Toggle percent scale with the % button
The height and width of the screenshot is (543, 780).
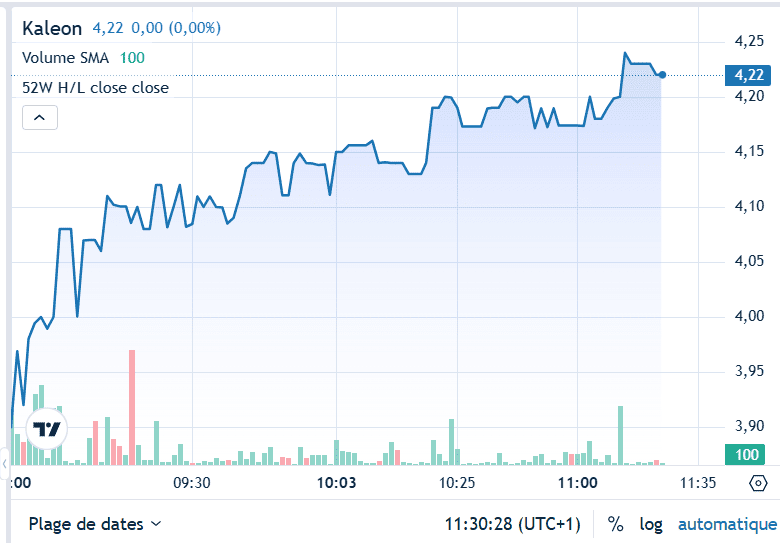tap(615, 524)
